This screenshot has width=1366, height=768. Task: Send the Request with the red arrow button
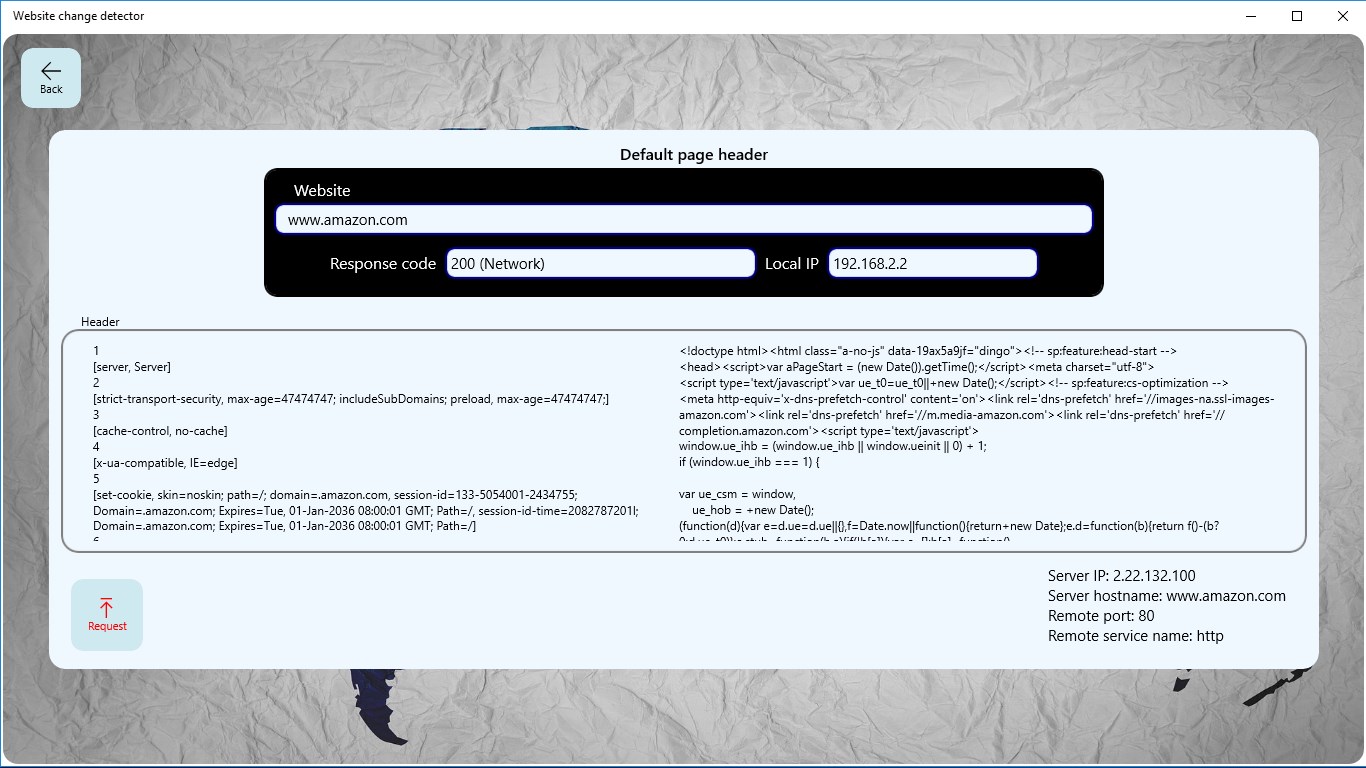click(x=107, y=615)
